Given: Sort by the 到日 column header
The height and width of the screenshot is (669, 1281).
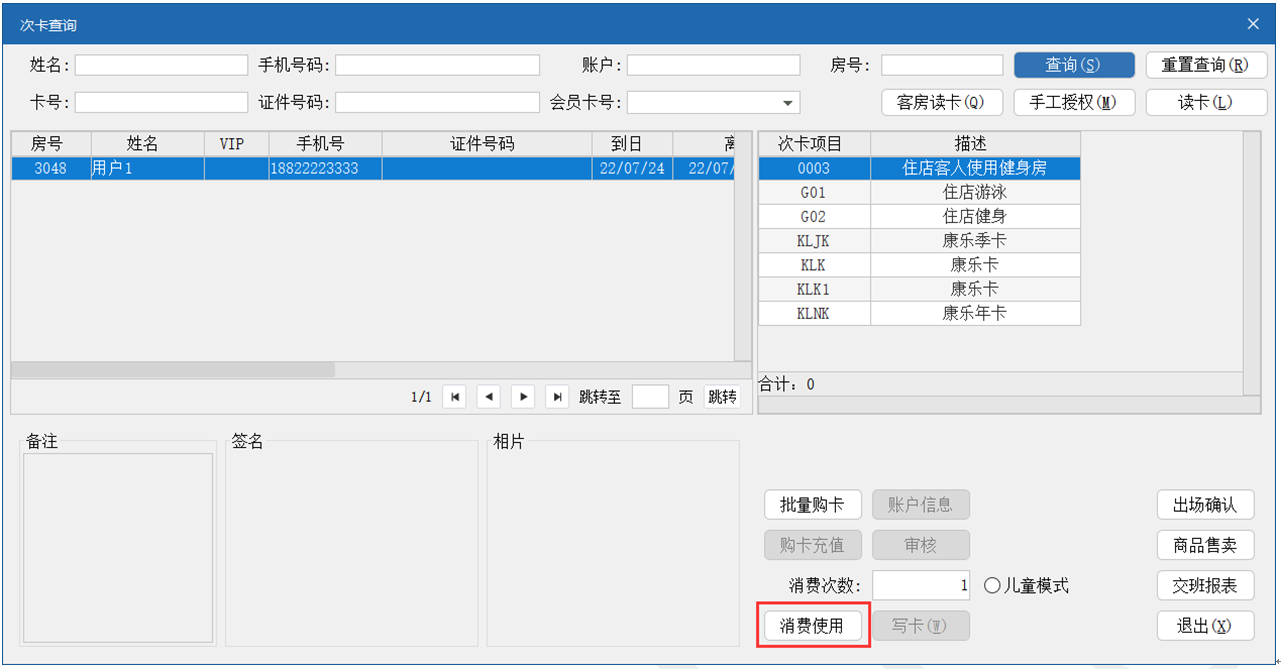Looking at the screenshot, I should click(x=632, y=144).
